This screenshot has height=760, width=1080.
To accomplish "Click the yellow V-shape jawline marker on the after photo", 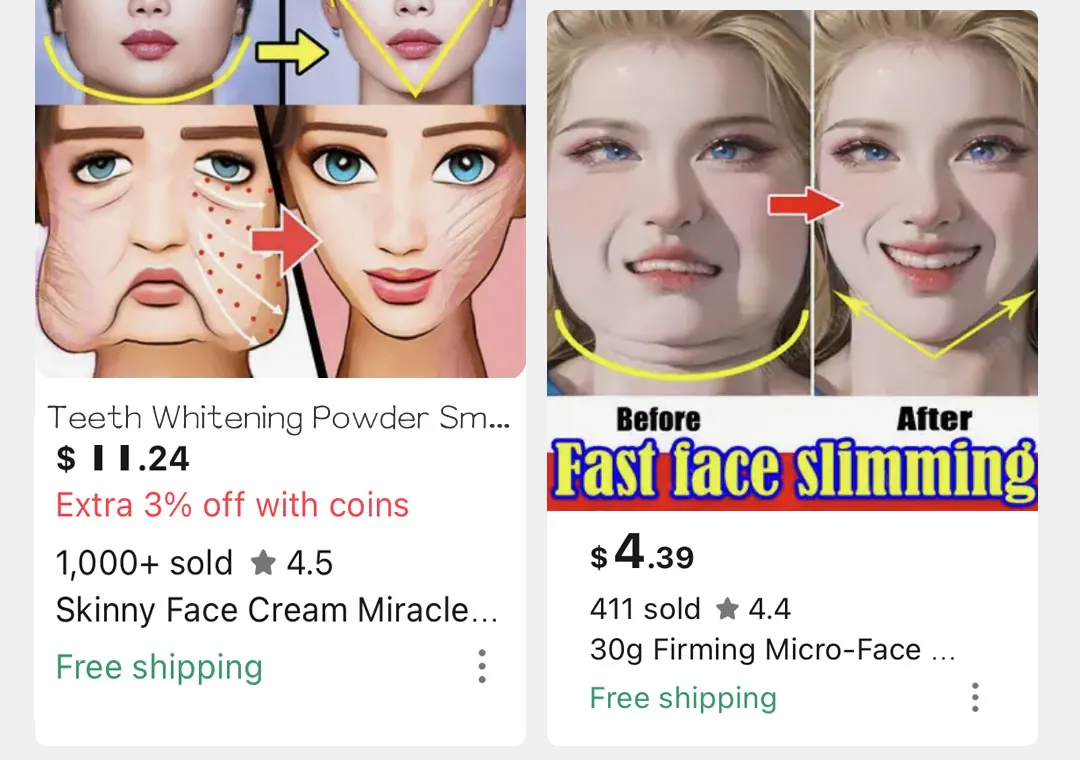I will [934, 323].
